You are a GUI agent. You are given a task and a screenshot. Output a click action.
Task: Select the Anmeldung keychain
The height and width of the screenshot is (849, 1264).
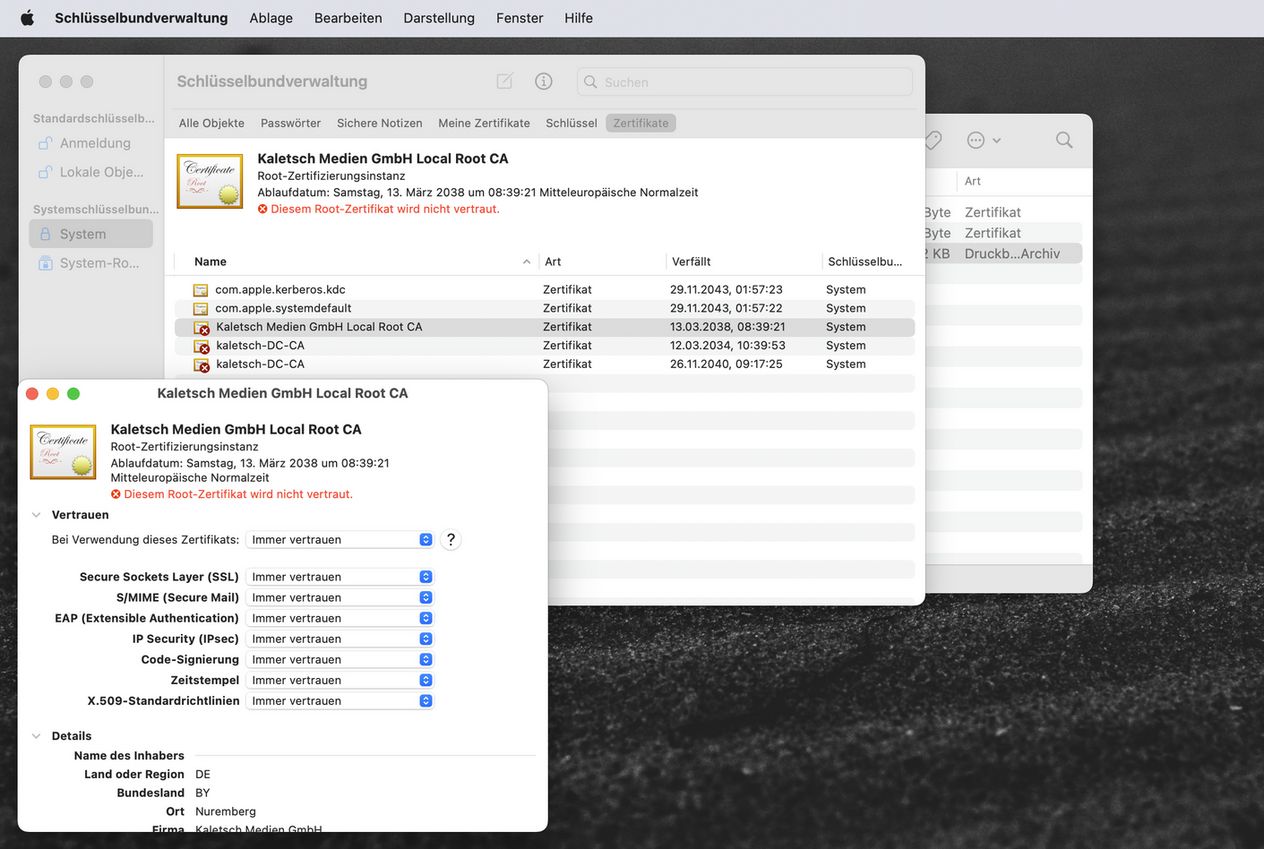click(94, 143)
